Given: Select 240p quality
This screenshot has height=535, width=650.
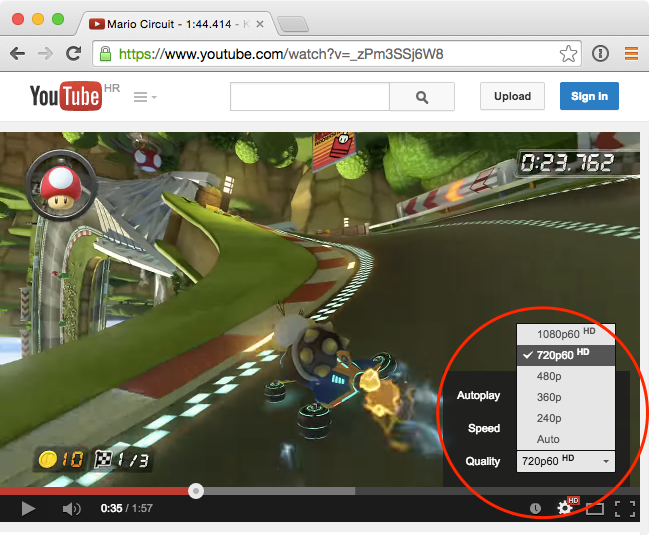Looking at the screenshot, I should tap(566, 418).
